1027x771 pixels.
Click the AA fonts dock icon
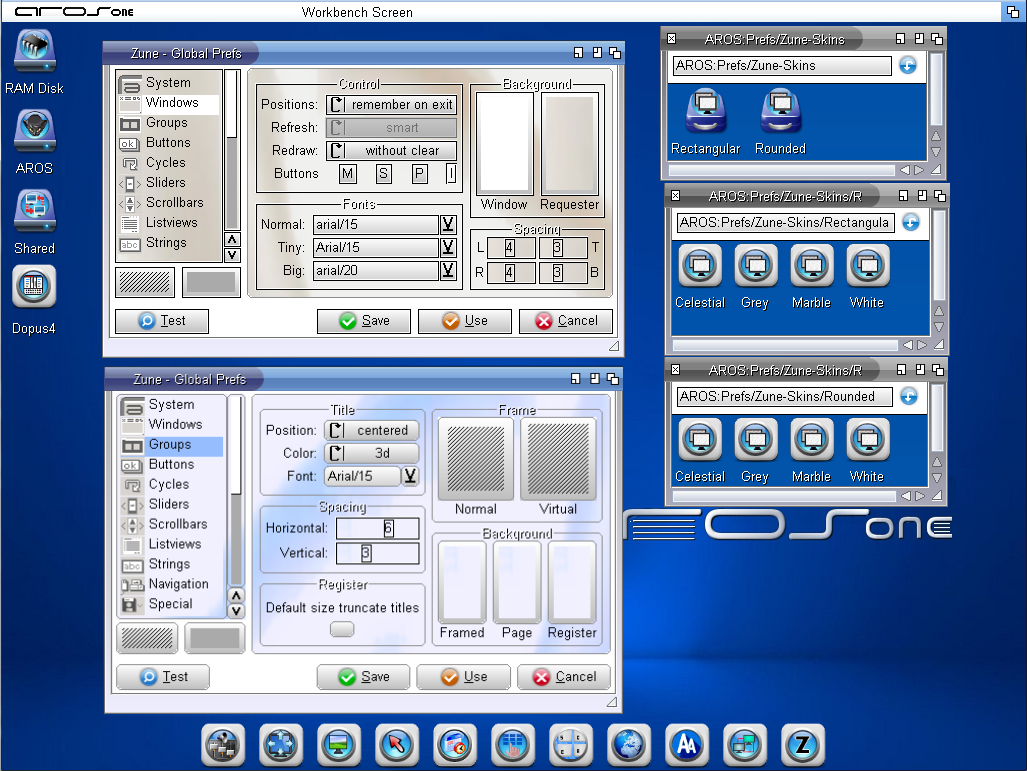(686, 745)
